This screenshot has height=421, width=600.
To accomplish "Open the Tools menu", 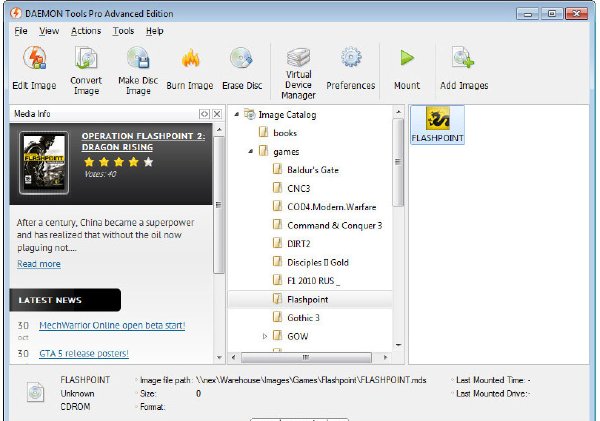I will tap(123, 31).
